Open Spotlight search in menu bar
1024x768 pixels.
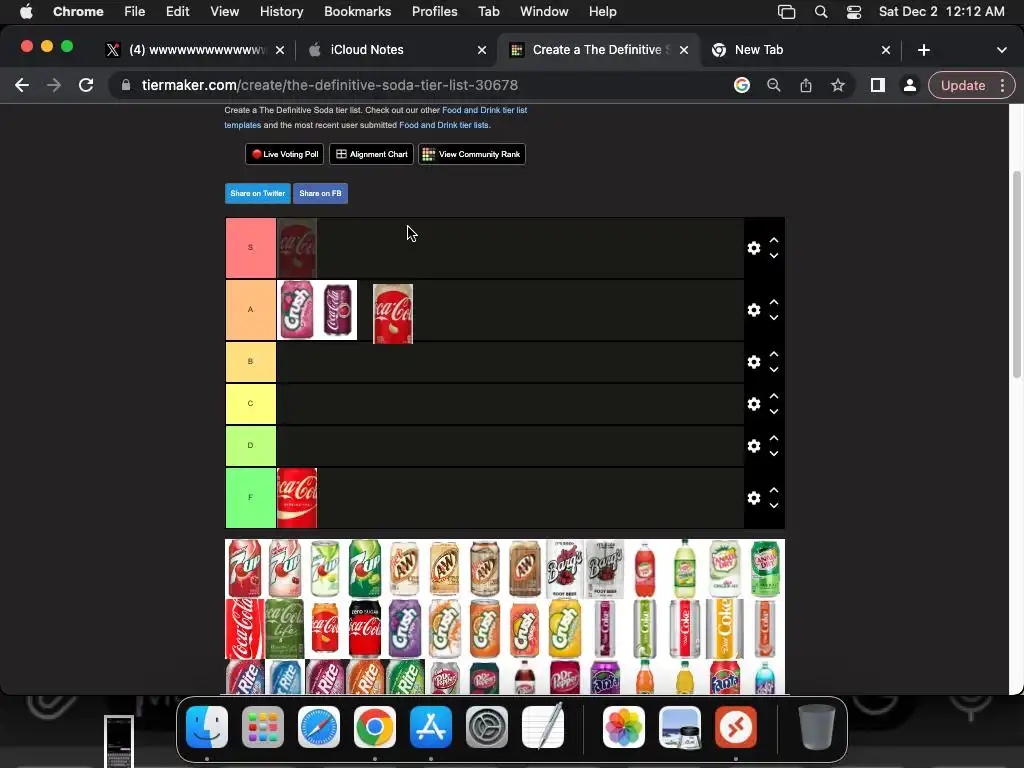click(x=821, y=12)
